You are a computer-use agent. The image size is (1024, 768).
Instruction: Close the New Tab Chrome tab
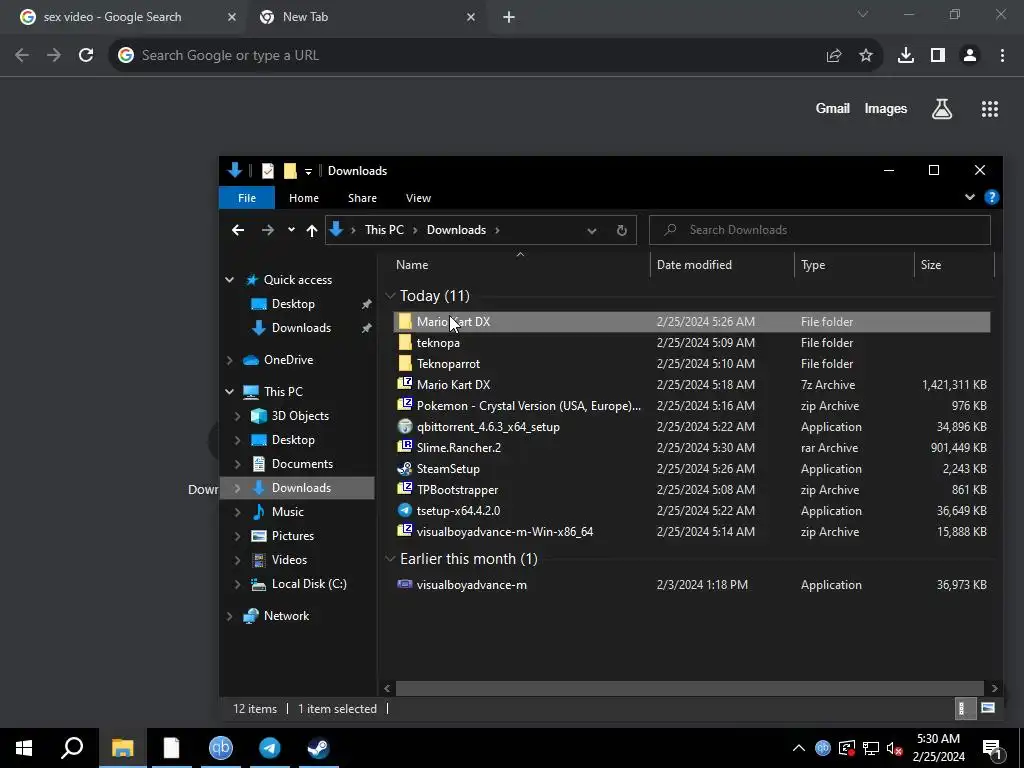click(x=471, y=17)
